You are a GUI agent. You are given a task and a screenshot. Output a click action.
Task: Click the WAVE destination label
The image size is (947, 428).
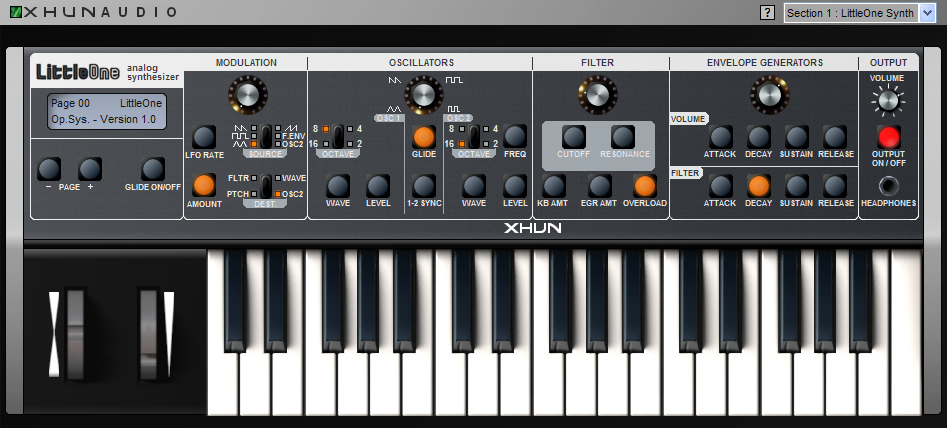tap(294, 178)
